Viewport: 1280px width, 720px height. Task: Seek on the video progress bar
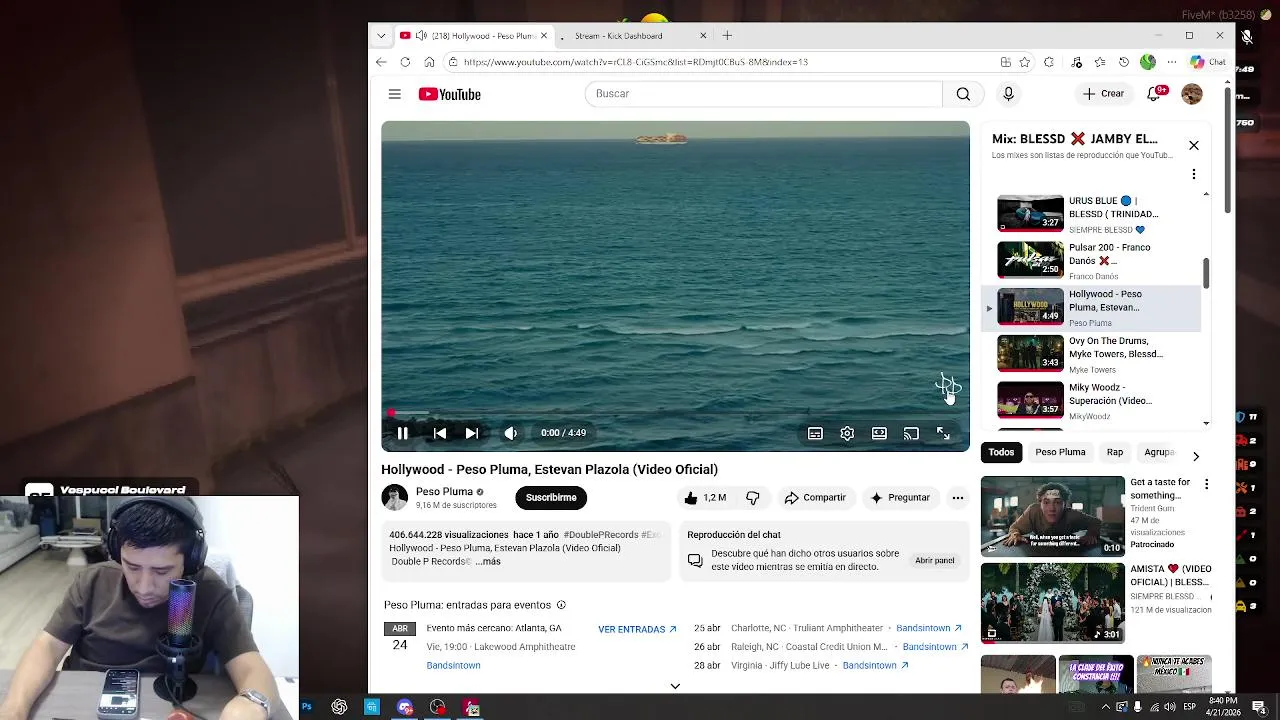675,413
